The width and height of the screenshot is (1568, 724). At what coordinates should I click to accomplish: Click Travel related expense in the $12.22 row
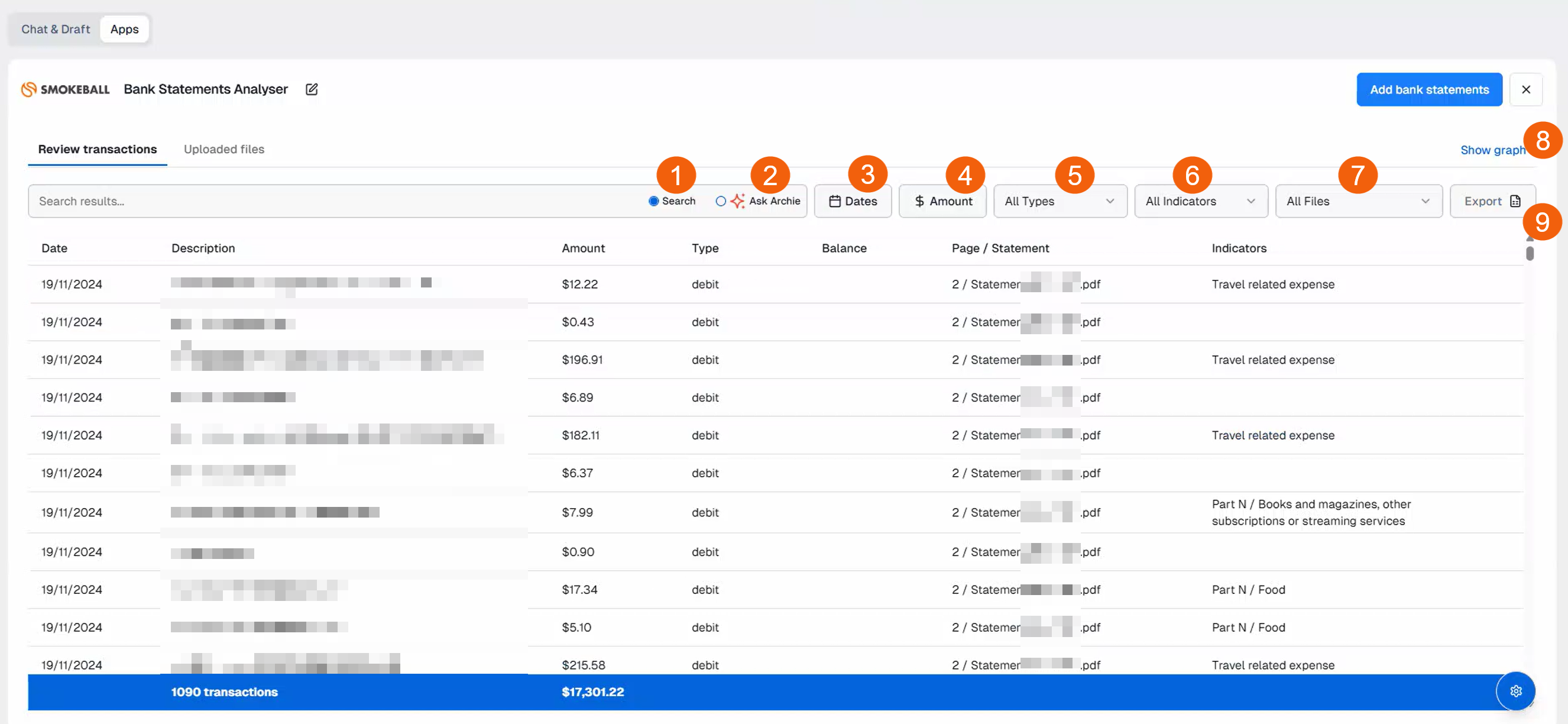click(x=1273, y=285)
